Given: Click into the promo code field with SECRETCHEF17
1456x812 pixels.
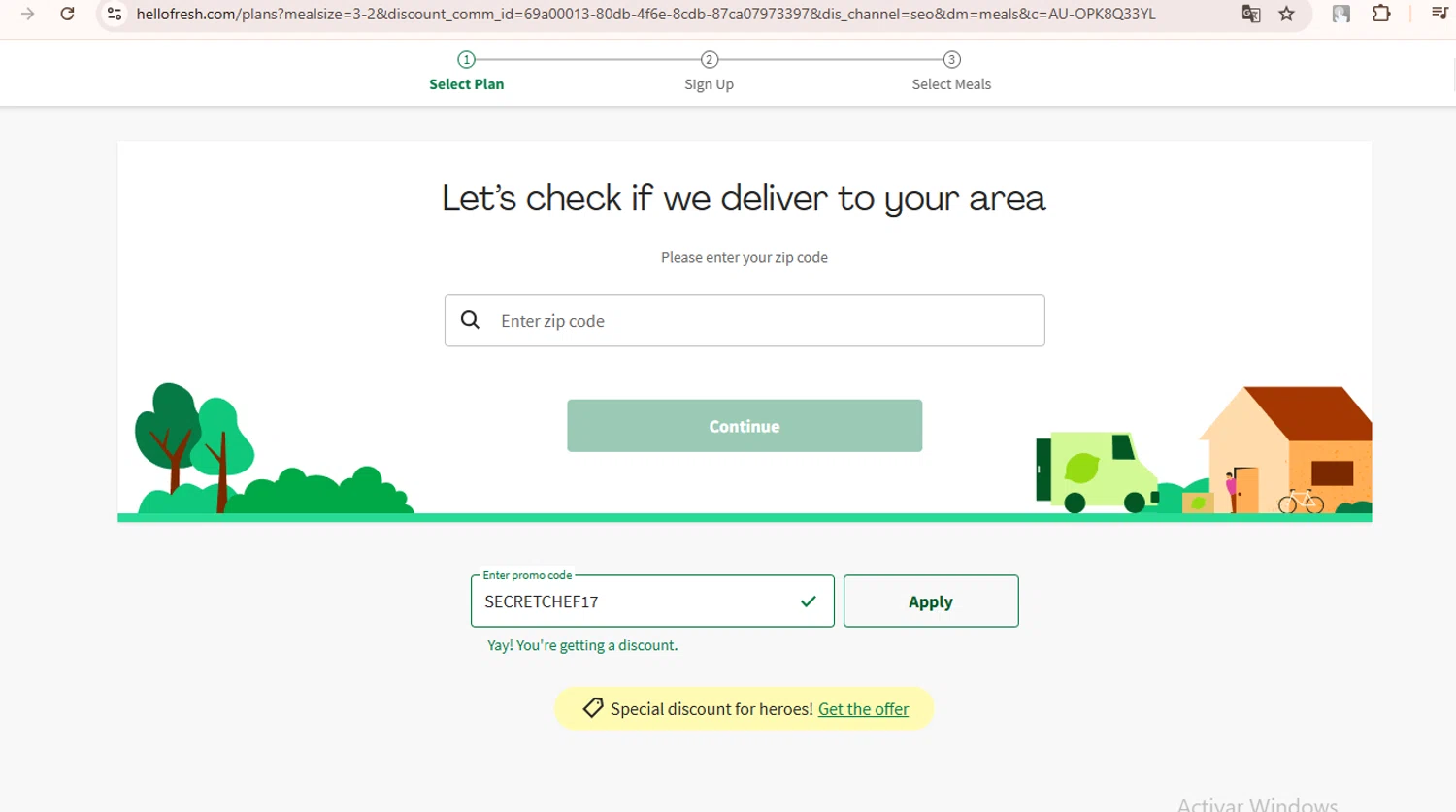Looking at the screenshot, I should click(652, 601).
